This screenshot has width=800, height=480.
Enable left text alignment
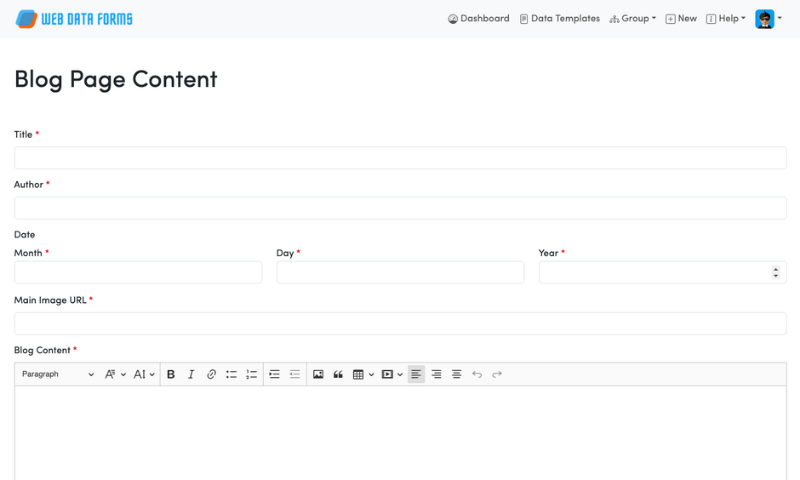(x=416, y=374)
